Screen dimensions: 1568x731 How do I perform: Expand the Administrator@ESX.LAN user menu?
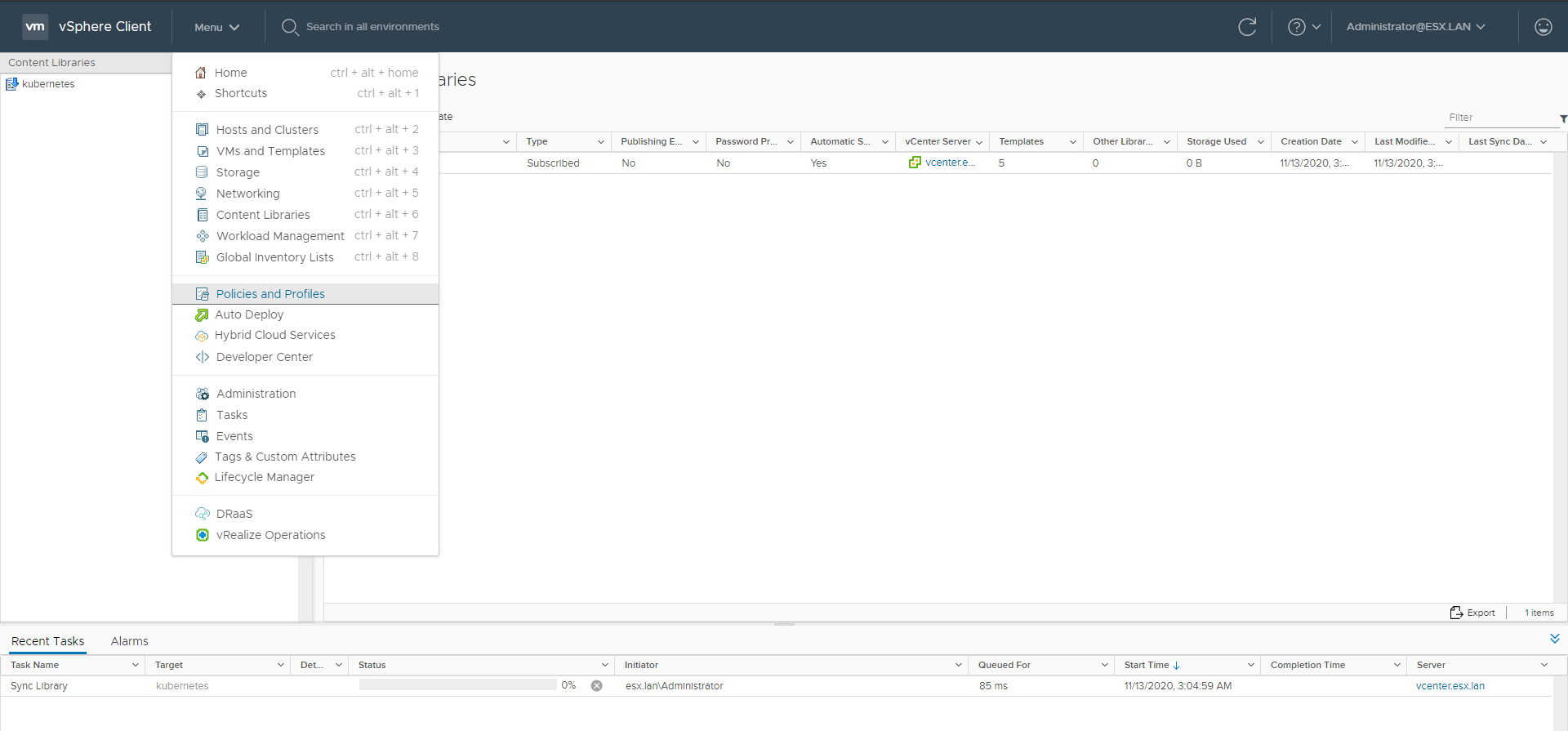coord(1415,27)
